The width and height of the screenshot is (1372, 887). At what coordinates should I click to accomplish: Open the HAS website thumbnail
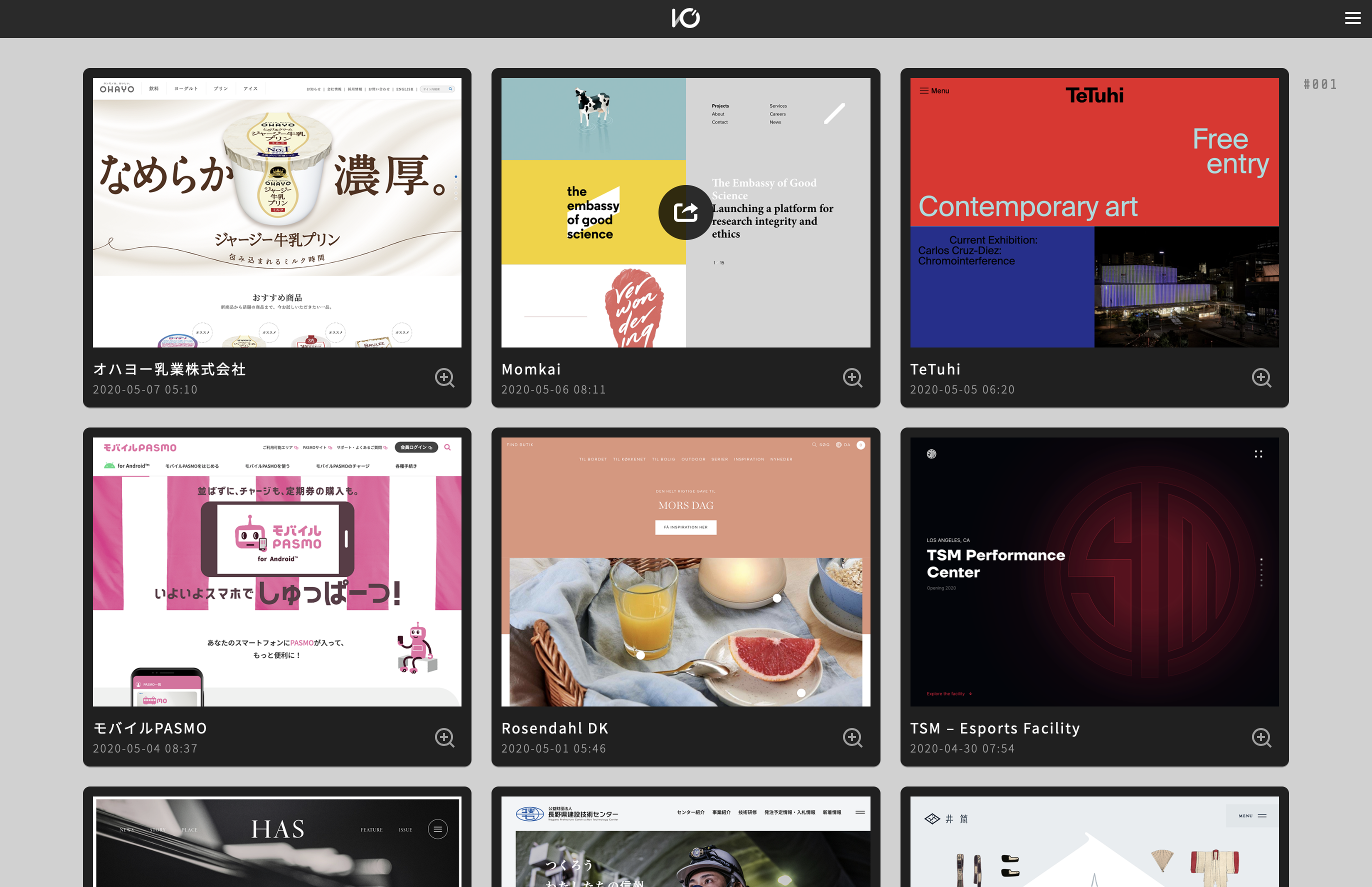point(277,842)
